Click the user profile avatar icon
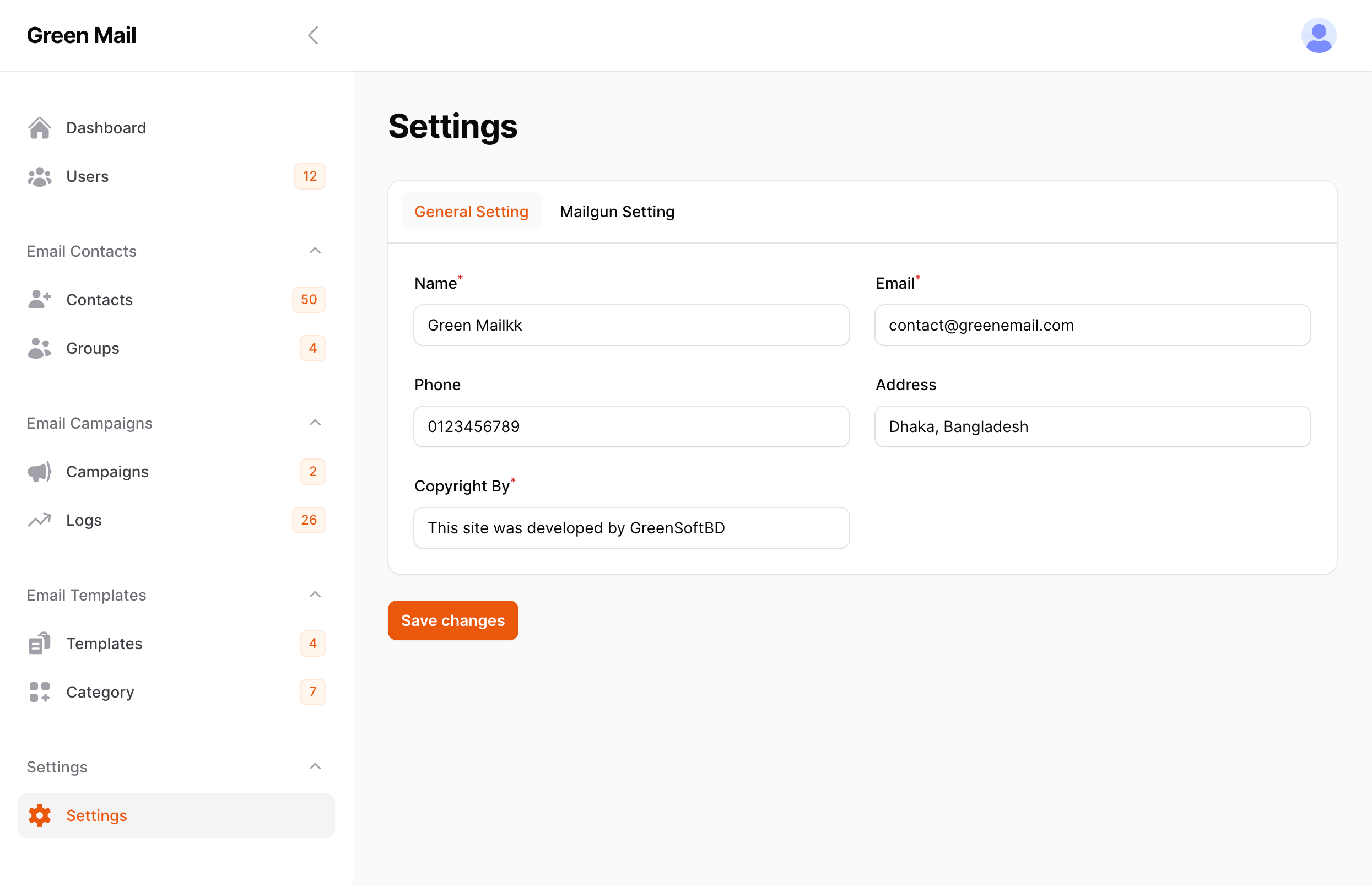Screen dimensions: 1372x886 pyautogui.click(x=1318, y=35)
